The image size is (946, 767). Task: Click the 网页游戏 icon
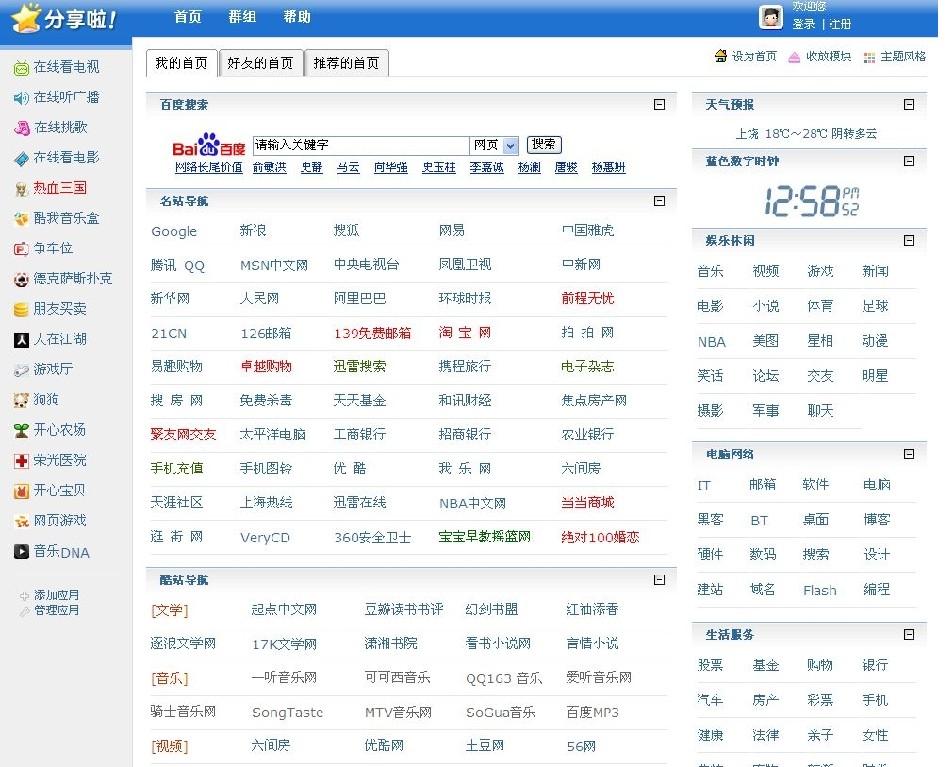[x=21, y=521]
